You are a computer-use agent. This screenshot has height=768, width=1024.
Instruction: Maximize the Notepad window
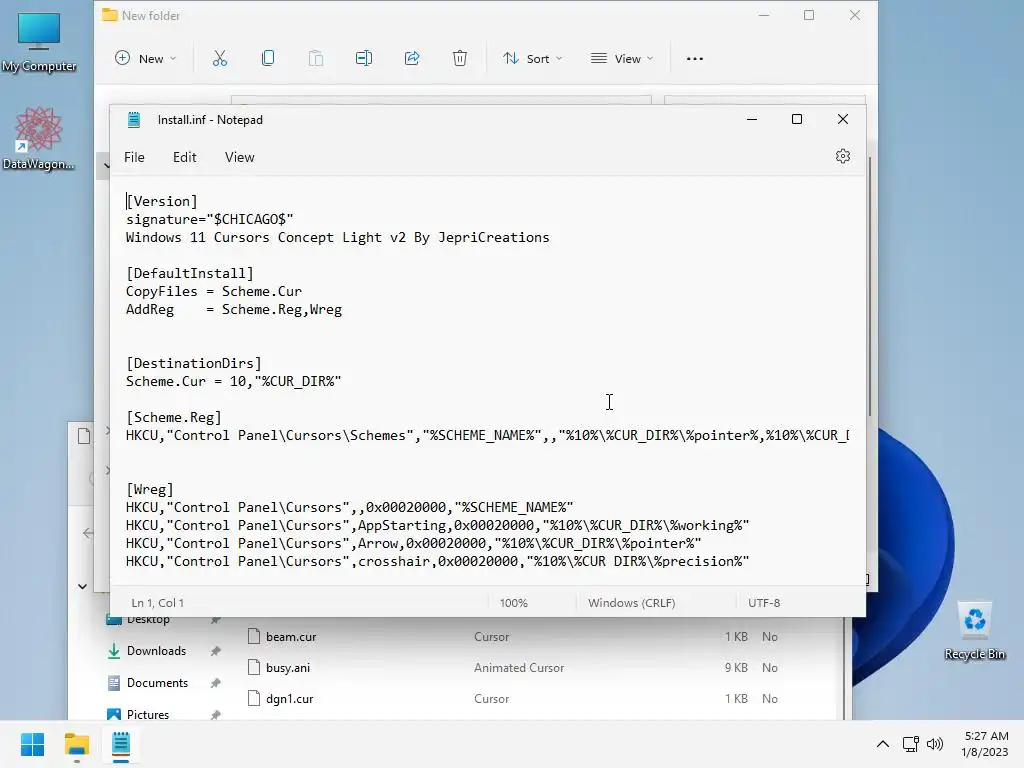pos(797,119)
